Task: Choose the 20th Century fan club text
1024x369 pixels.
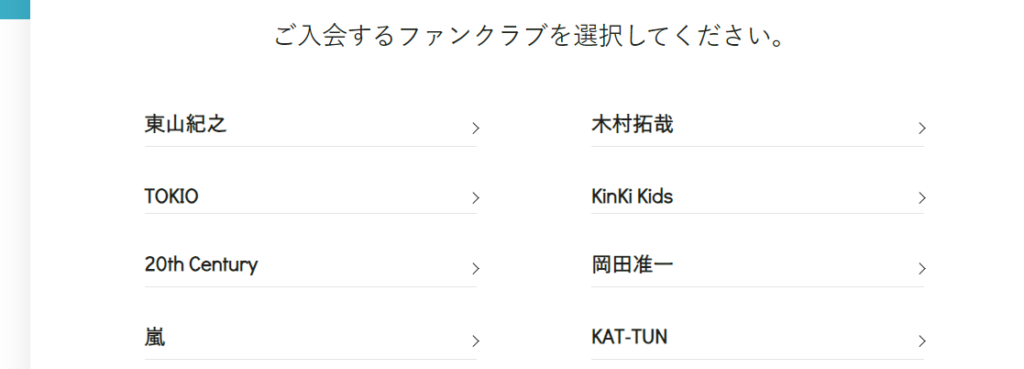Action: [x=201, y=265]
